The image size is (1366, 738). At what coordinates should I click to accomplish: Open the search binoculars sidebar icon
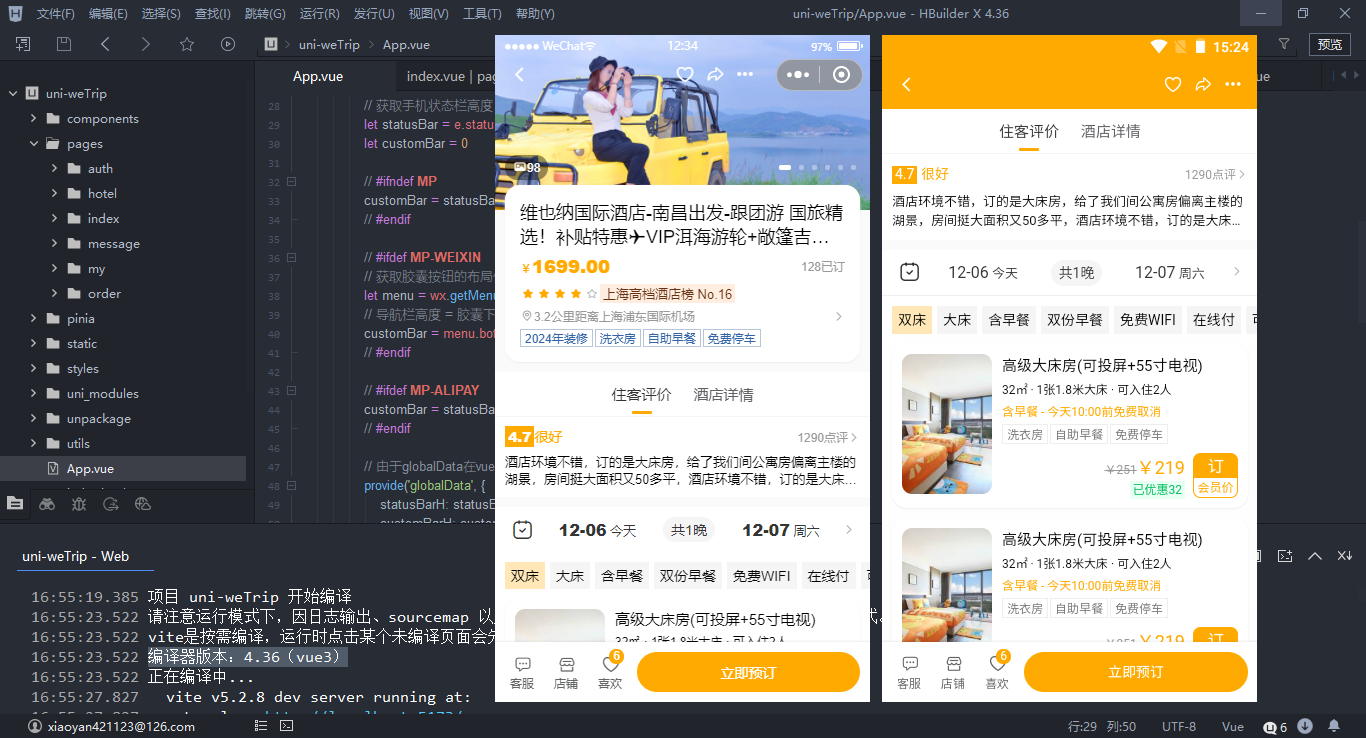point(47,504)
